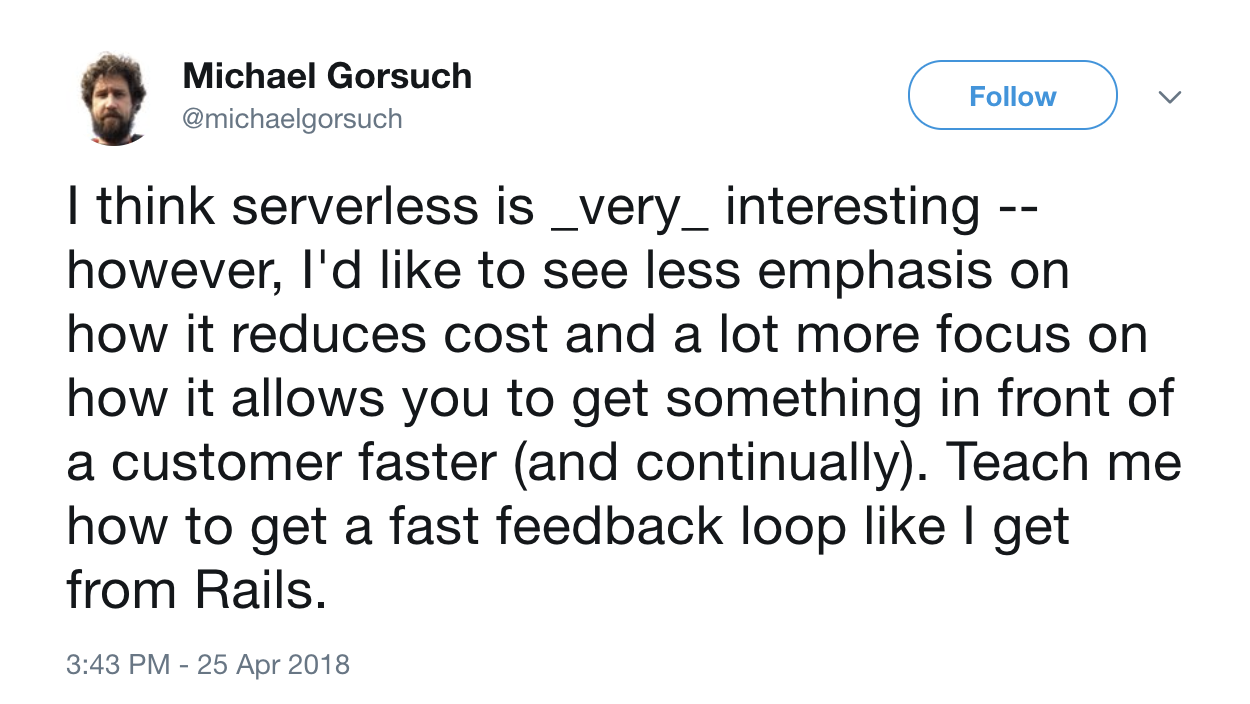Image resolution: width=1250 pixels, height=704 pixels.
Task: Visit the @michaelgorsuch handle link
Action: click(293, 119)
